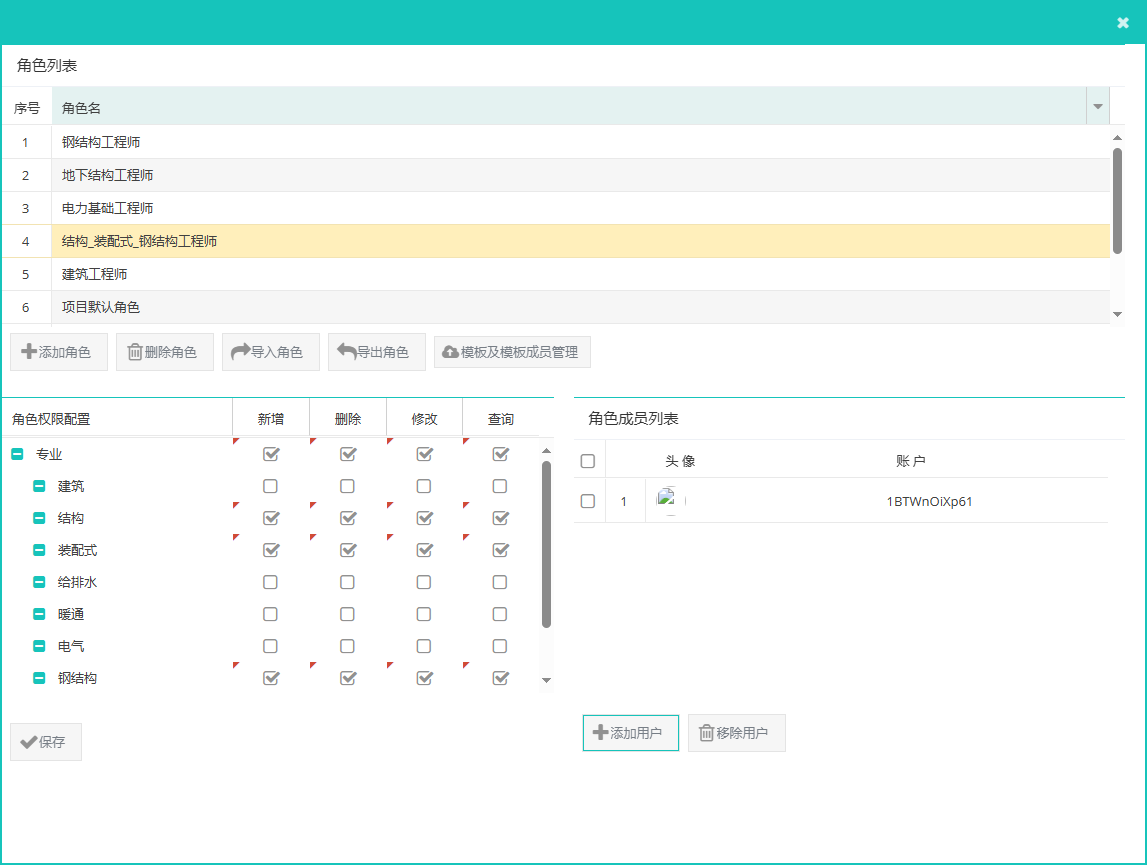
Task: Click the permission tree vertical scrollbar
Action: coord(546,545)
